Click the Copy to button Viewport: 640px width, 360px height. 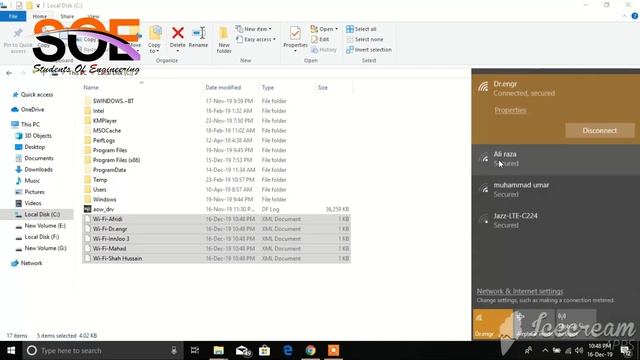tap(154, 40)
